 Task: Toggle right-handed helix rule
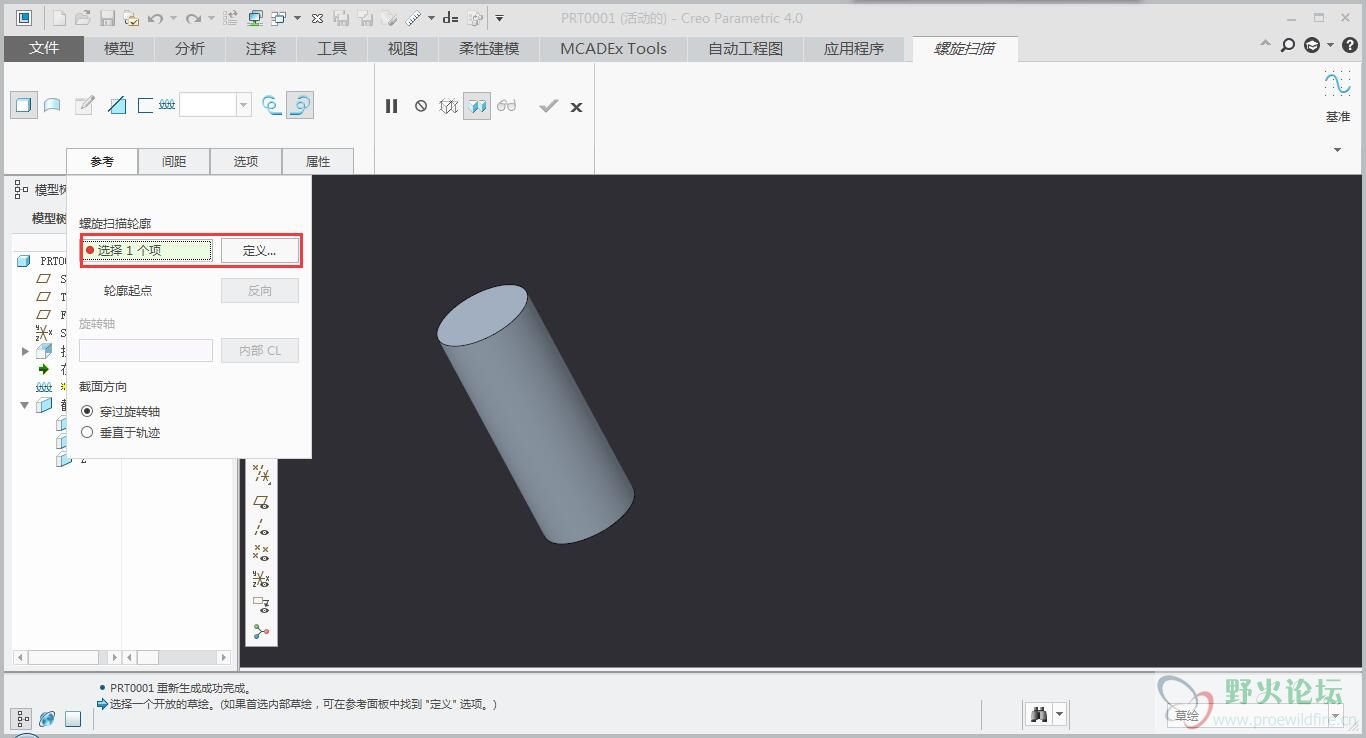[x=300, y=105]
